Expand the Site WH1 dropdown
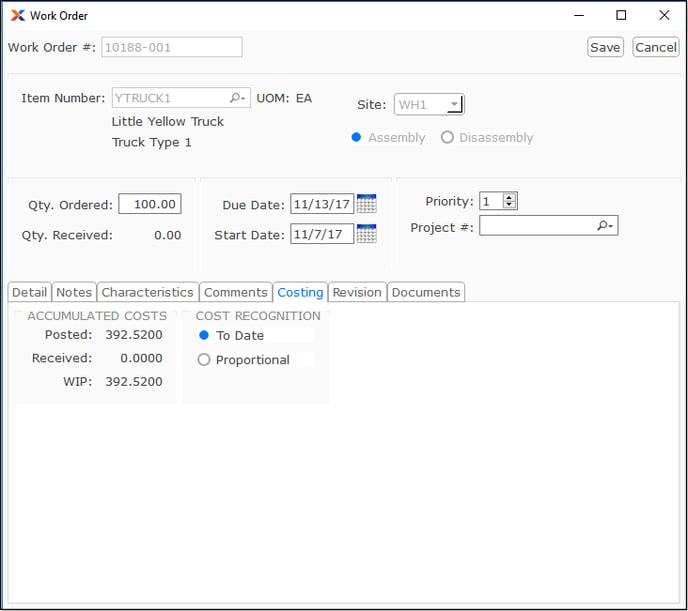 point(454,105)
